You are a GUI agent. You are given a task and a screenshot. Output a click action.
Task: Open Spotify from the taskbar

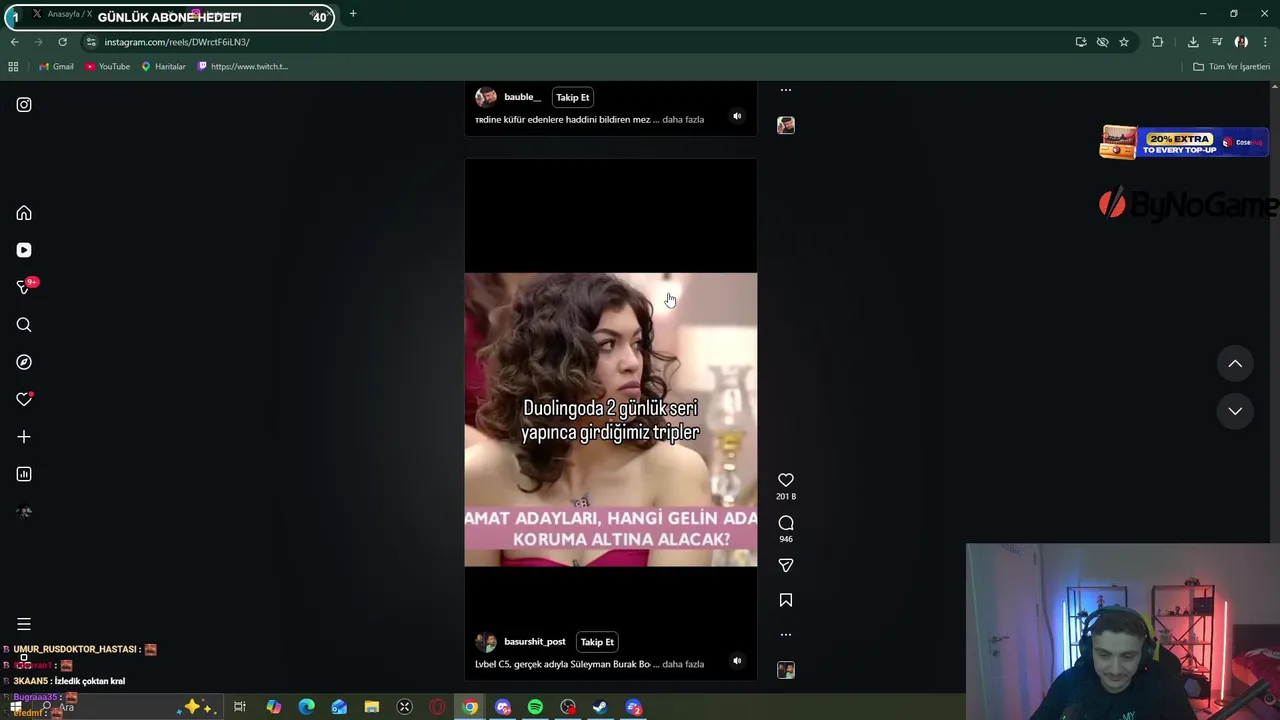(535, 707)
